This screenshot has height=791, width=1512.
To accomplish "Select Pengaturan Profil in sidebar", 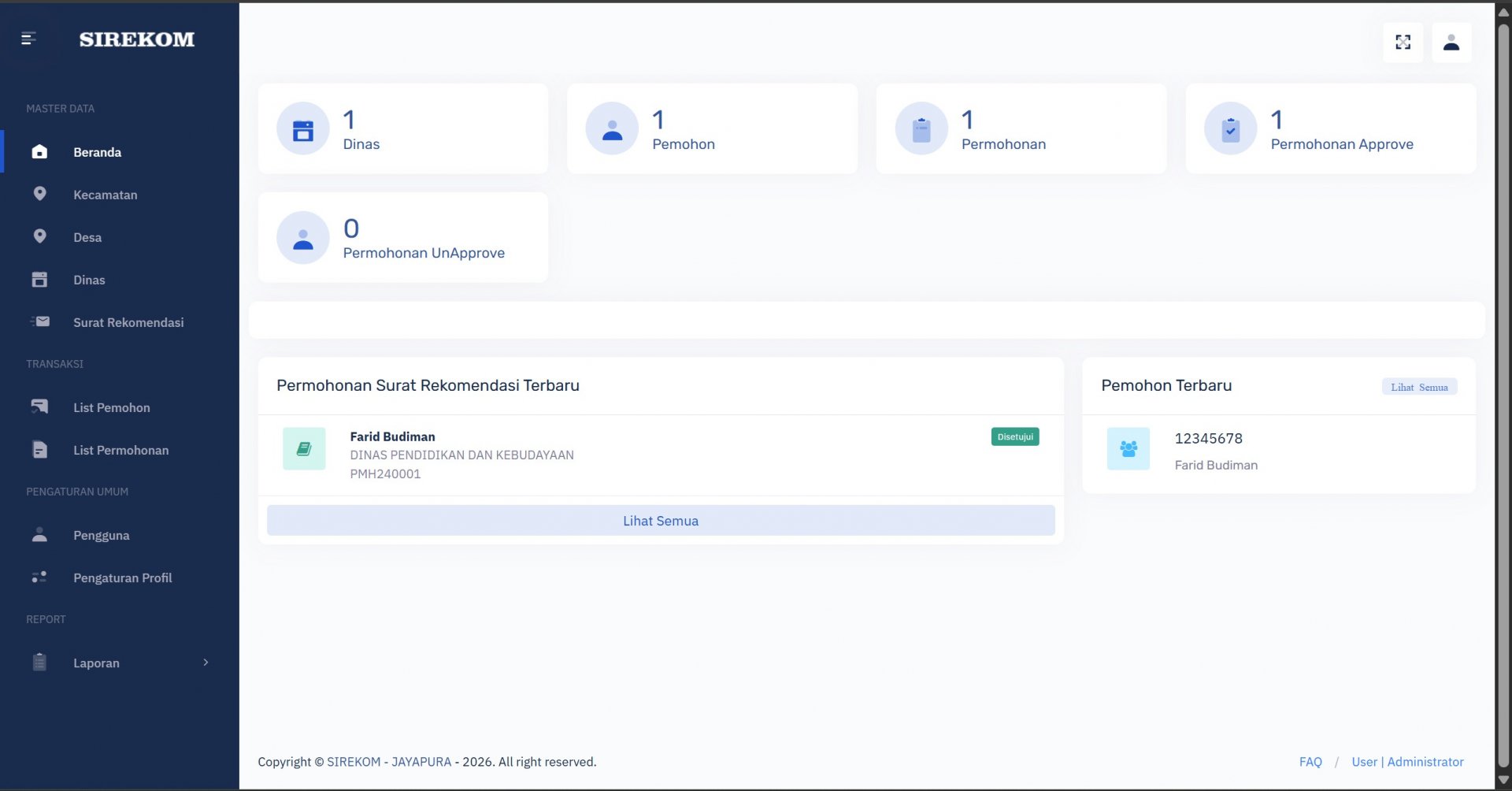I will pyautogui.click(x=122, y=577).
